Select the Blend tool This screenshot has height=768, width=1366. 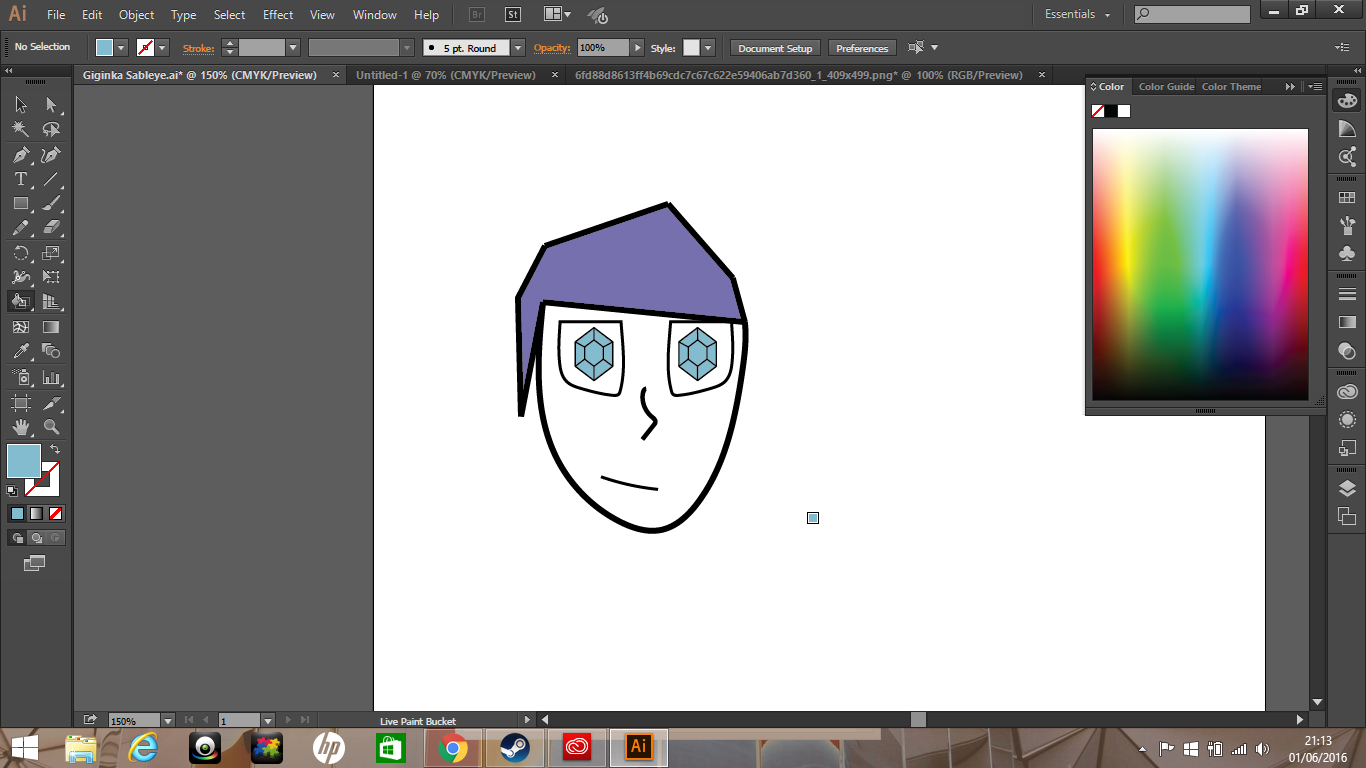51,351
